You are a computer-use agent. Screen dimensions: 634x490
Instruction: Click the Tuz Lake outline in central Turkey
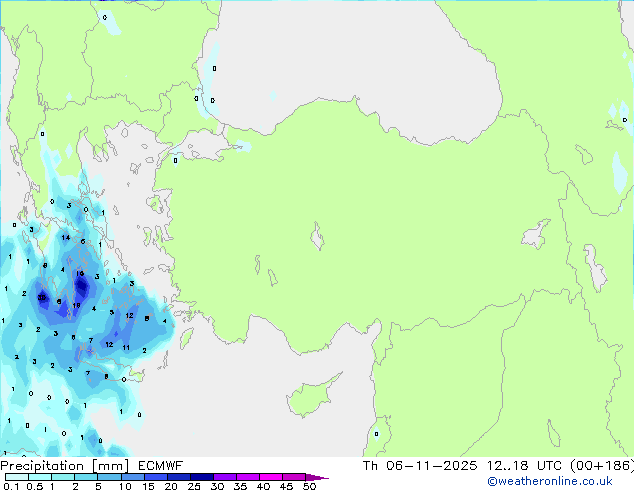click(317, 237)
